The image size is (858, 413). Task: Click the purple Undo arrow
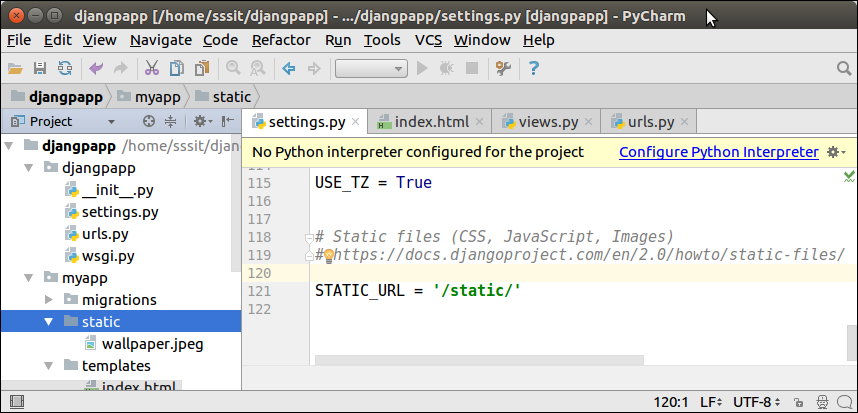point(96,68)
